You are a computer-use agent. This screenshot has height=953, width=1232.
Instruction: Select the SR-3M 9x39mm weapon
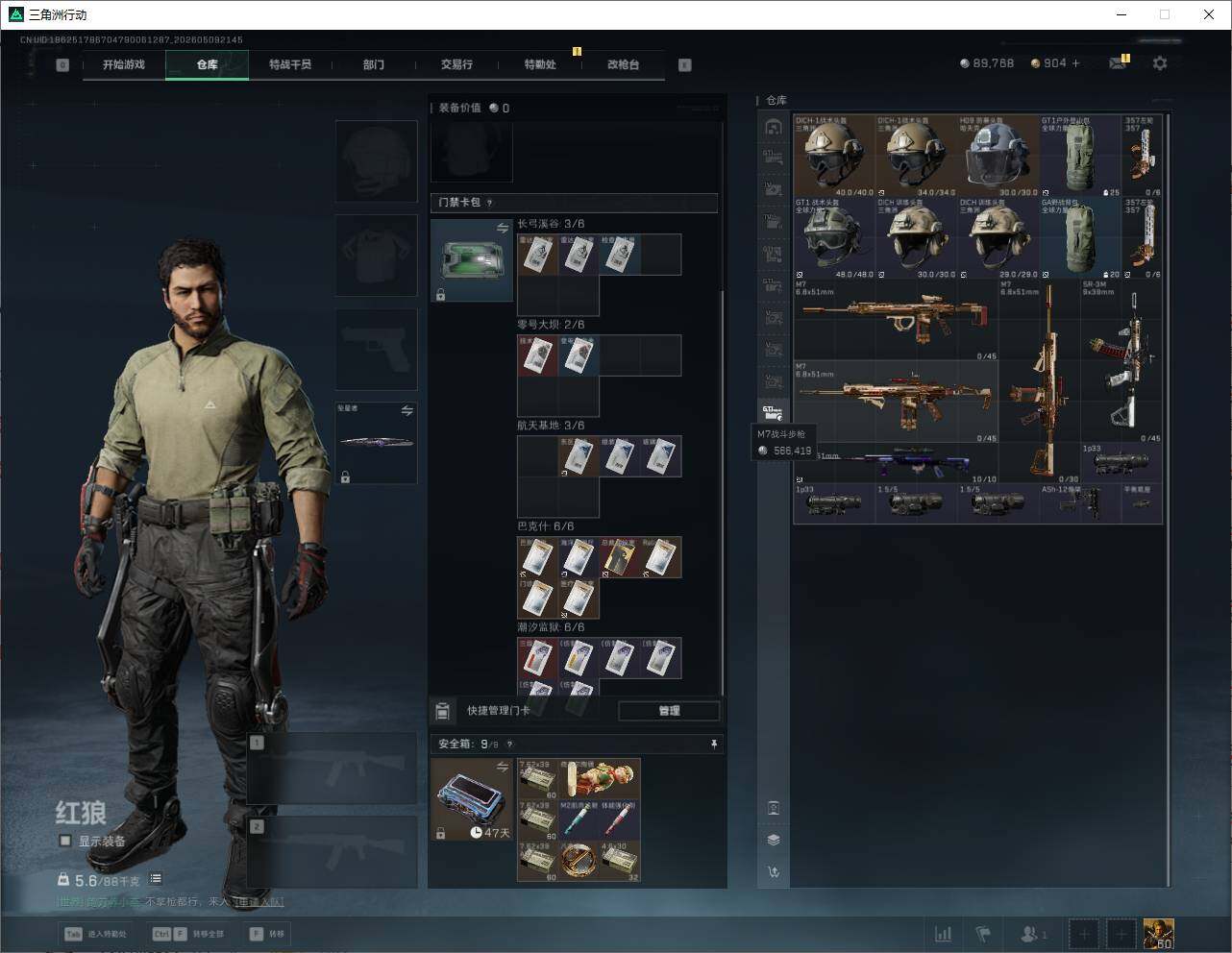(1121, 361)
